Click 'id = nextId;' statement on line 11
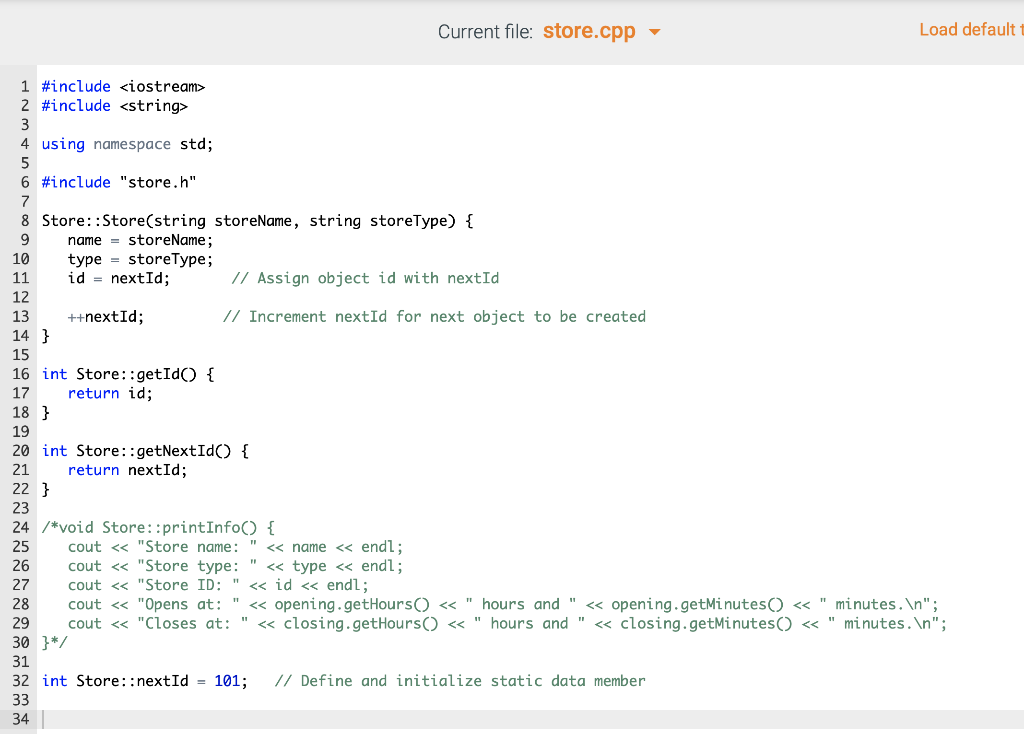Viewport: 1024px width, 734px height. [x=119, y=278]
